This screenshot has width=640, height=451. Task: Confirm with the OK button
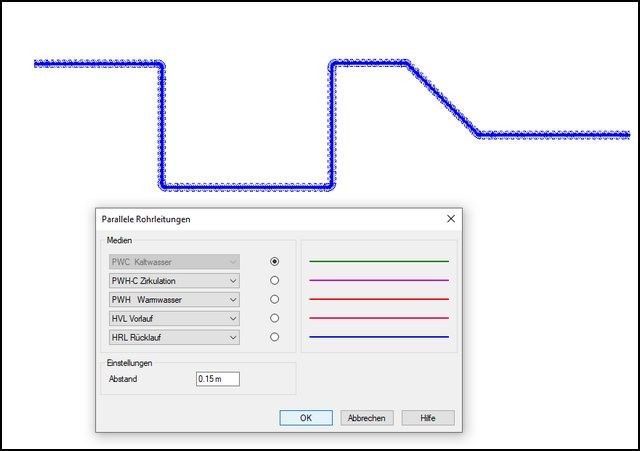pos(306,418)
